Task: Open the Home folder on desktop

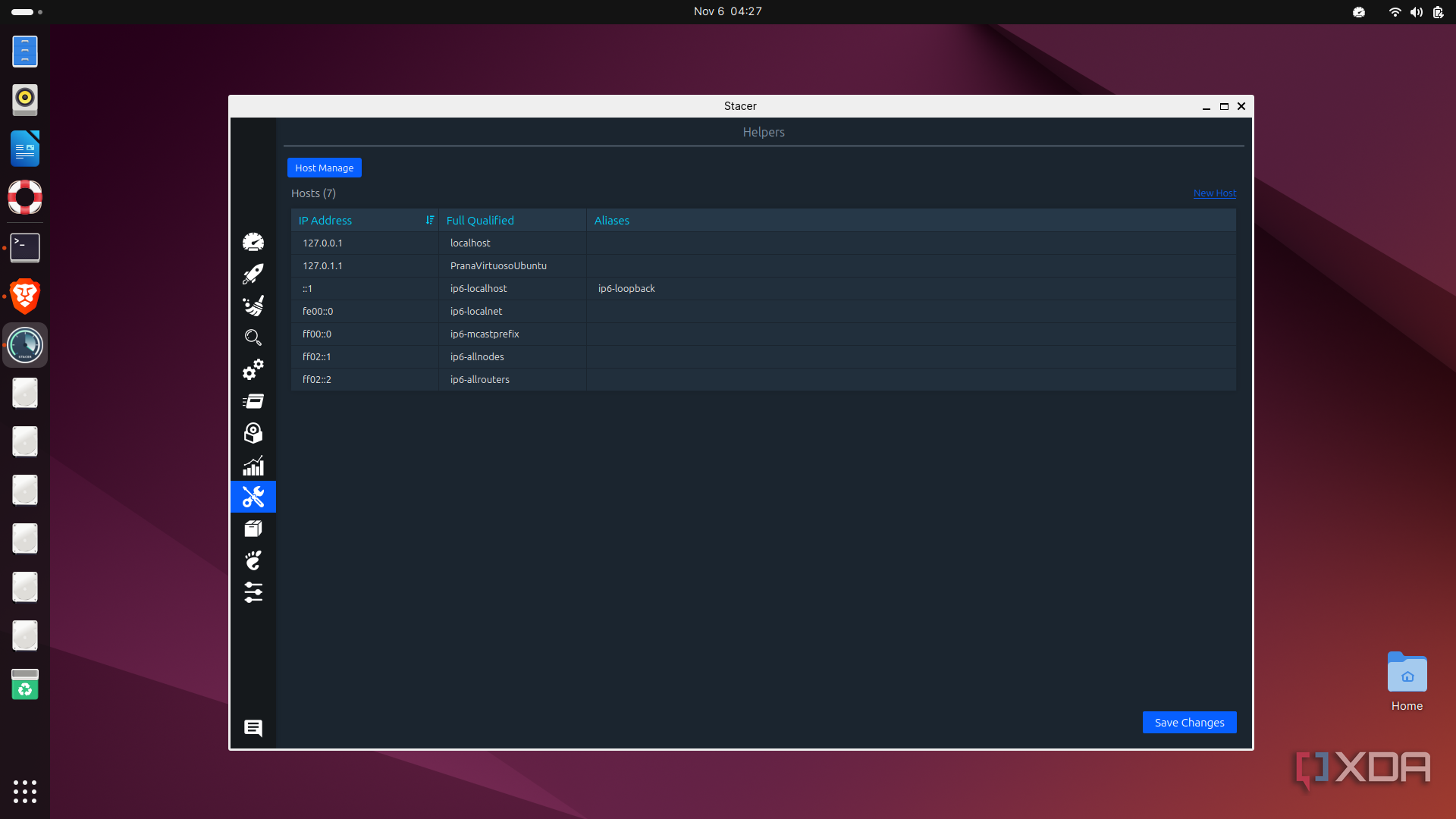Action: (x=1407, y=682)
